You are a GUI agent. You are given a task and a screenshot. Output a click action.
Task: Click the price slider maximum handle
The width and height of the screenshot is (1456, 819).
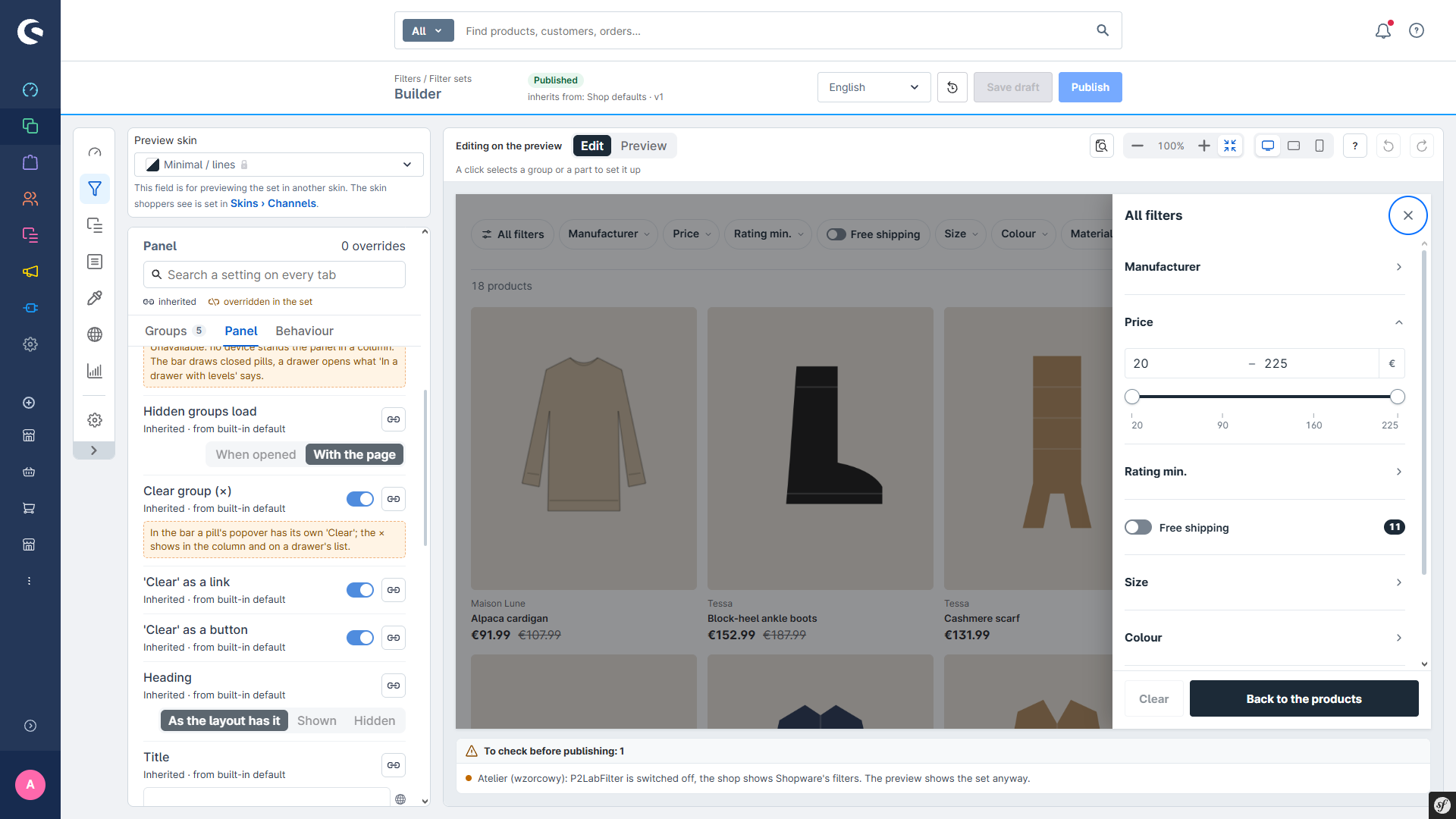pyautogui.click(x=1398, y=397)
